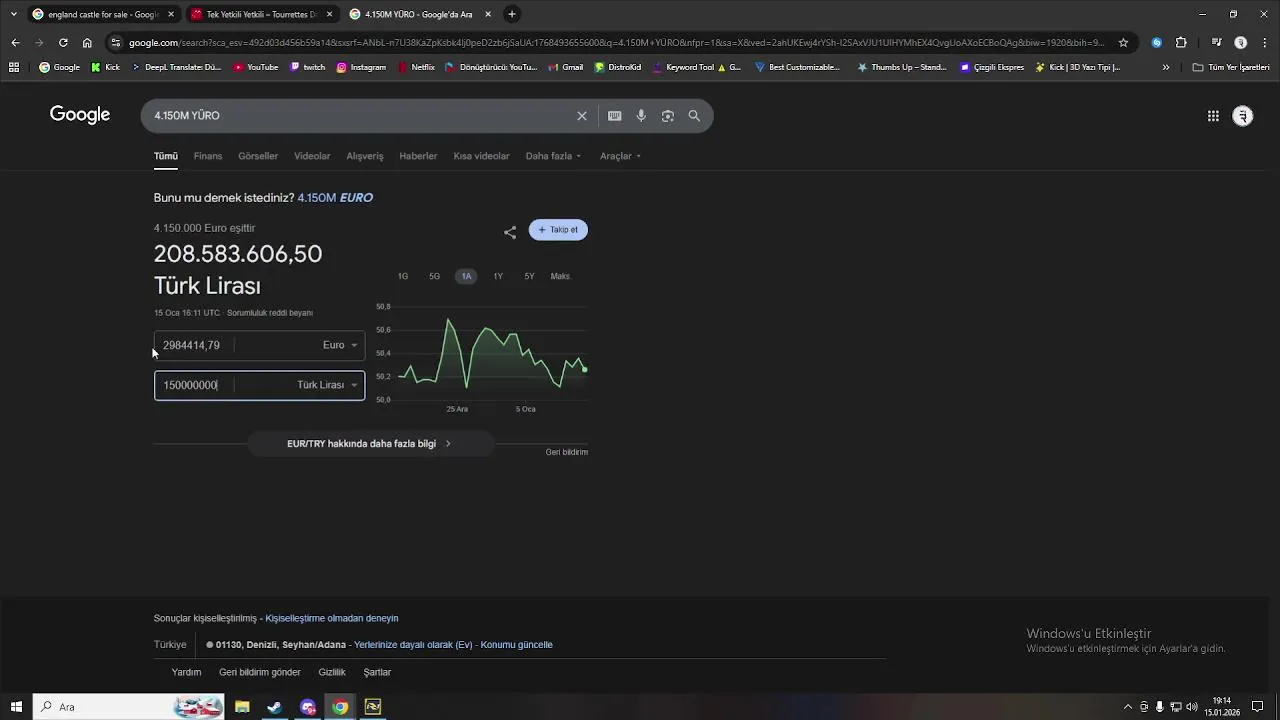Image resolution: width=1280 pixels, height=720 pixels.
Task: Click the Chrome icon in the taskbar
Action: click(x=340, y=707)
